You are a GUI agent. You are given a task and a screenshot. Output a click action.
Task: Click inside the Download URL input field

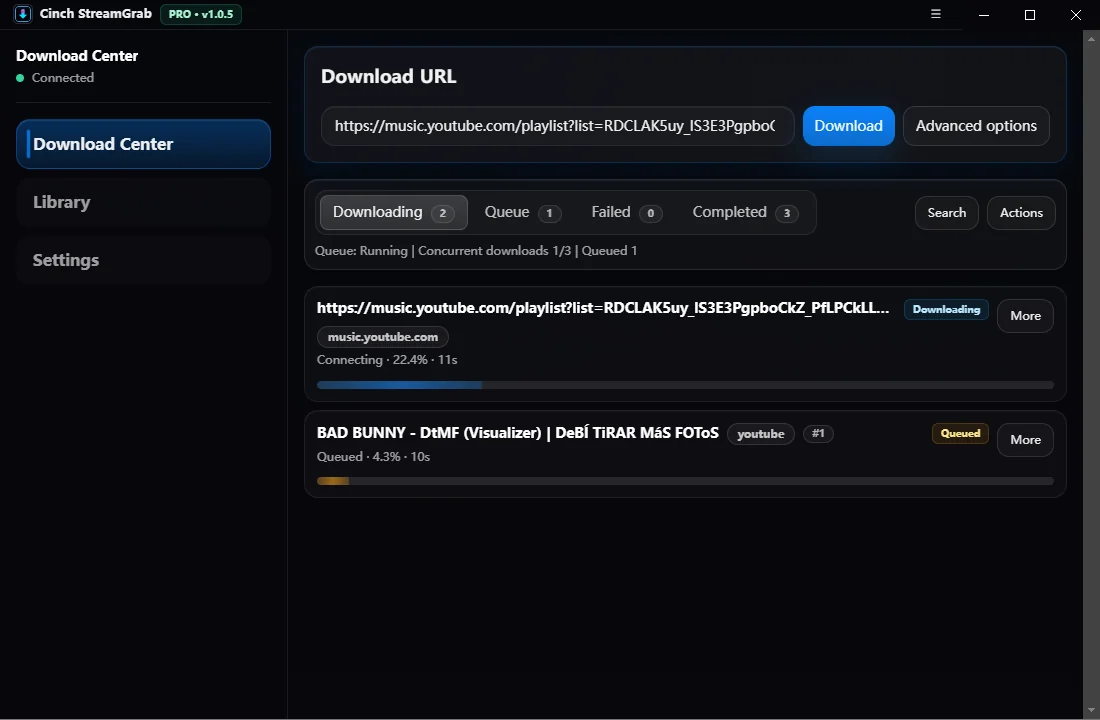pyautogui.click(x=557, y=126)
